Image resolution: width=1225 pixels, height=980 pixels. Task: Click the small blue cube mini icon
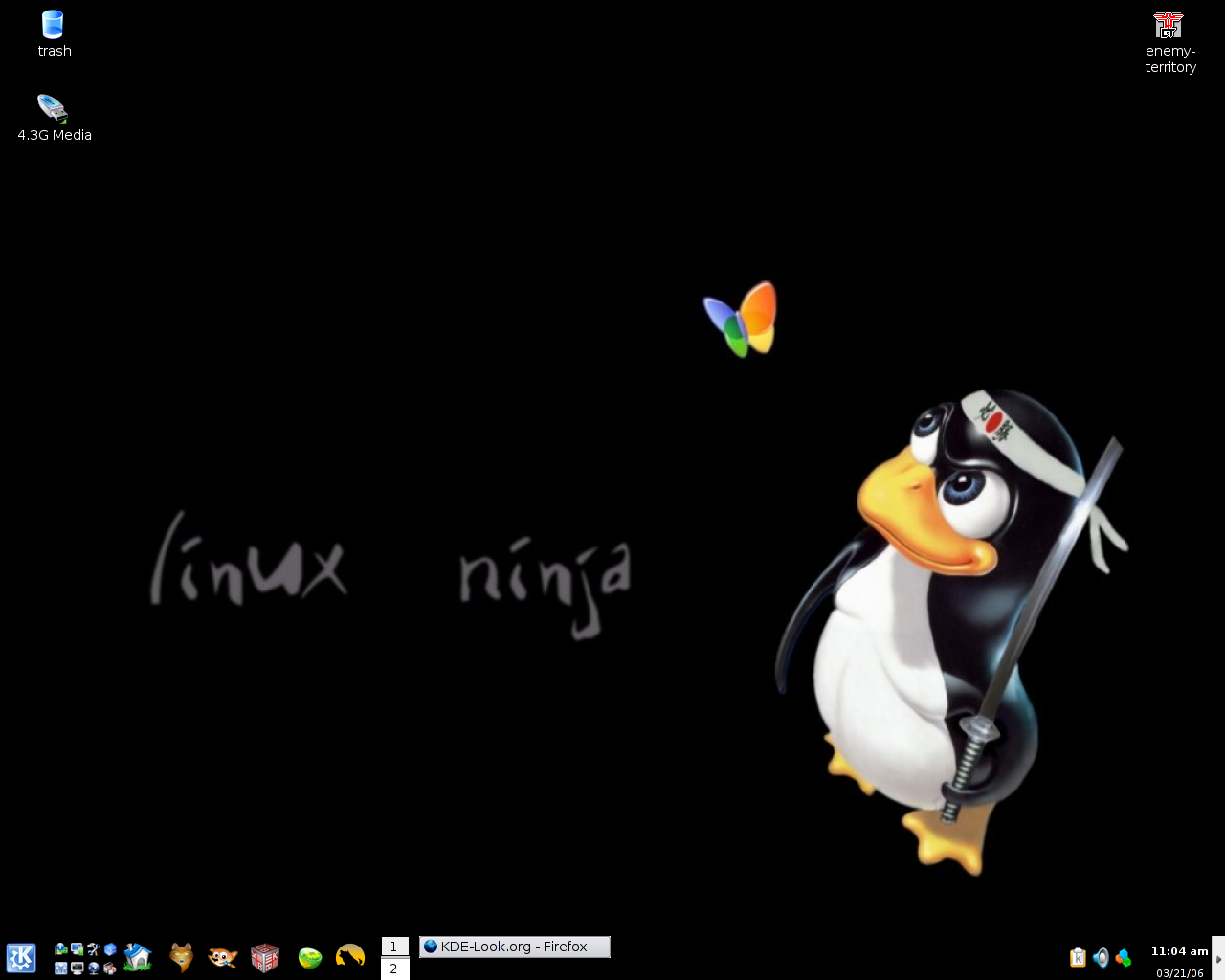click(x=110, y=949)
